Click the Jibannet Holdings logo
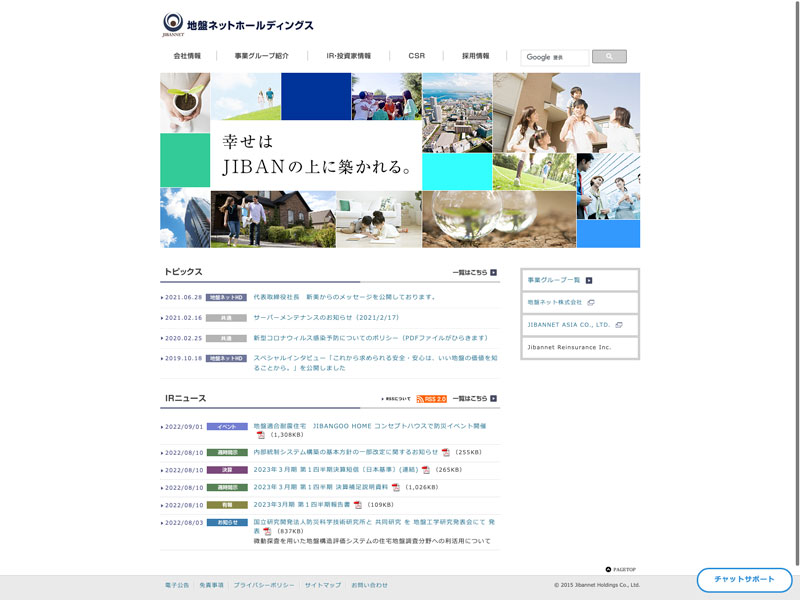Screen dimensions: 800x600 238,25
